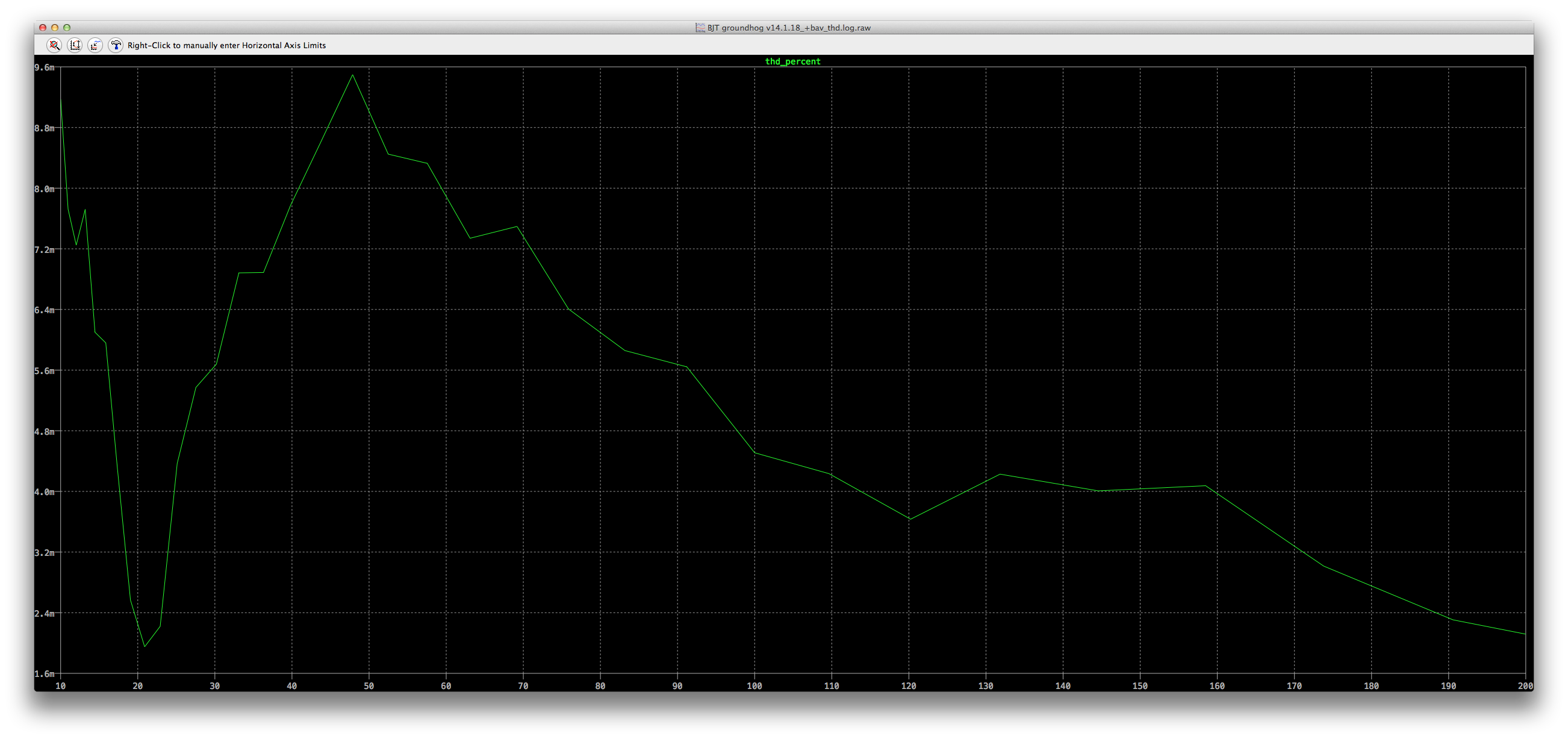Click the pick visible traces icon

95,45
